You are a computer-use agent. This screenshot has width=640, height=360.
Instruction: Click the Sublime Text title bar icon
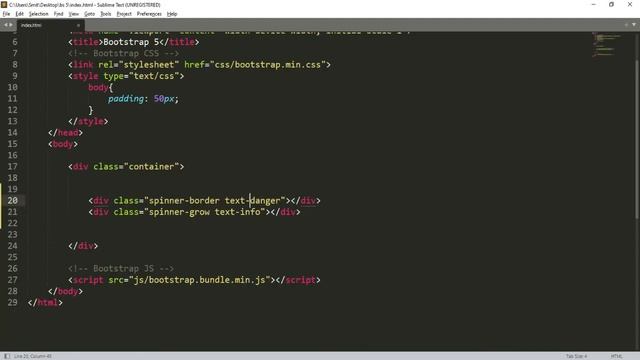4,4
